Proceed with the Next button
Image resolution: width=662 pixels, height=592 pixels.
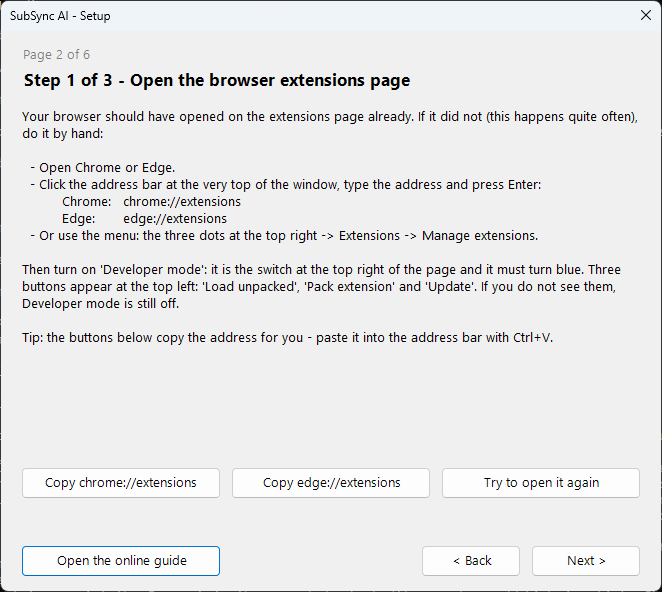[586, 561]
